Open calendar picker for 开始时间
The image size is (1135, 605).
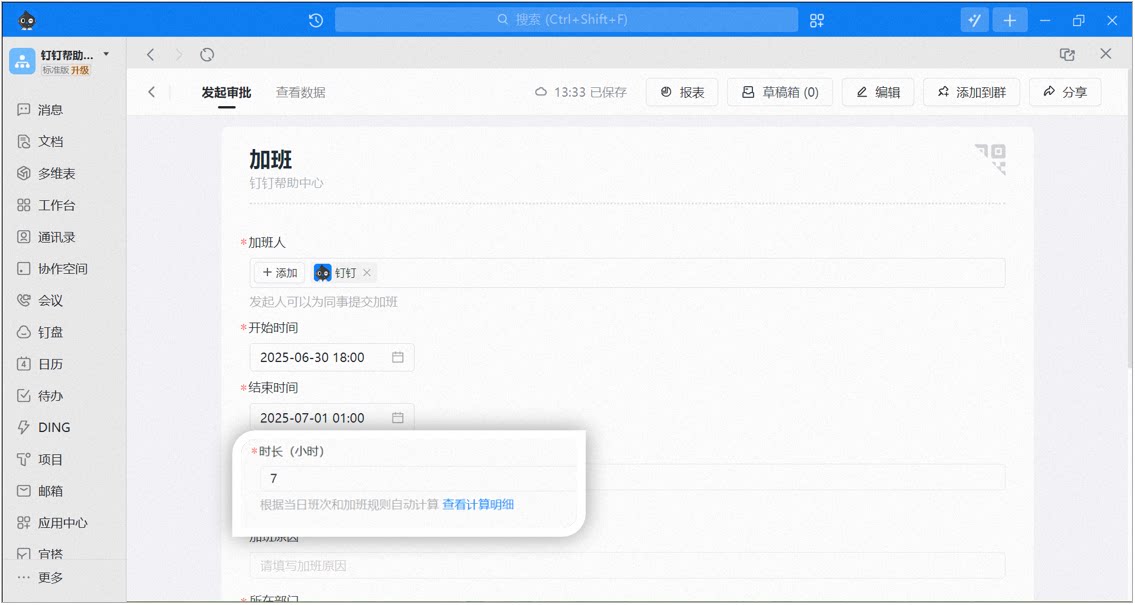(x=397, y=358)
